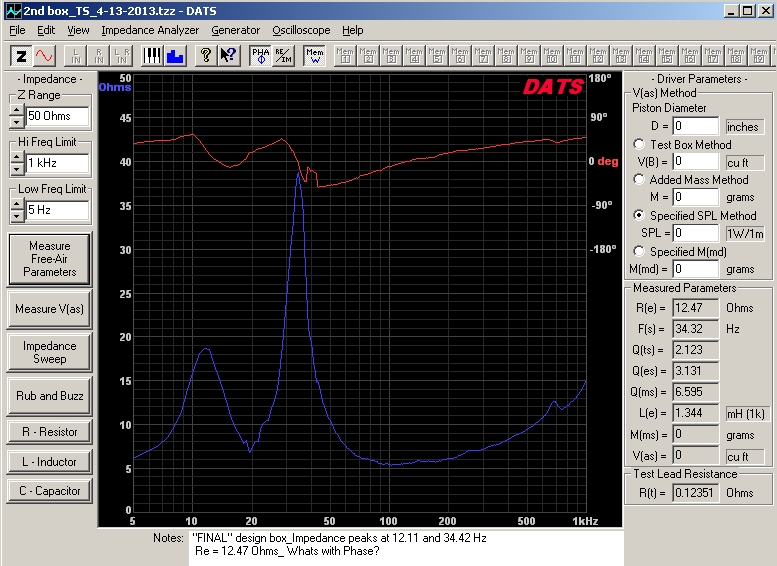Open the Impedance Analyzer menu
777x566 pixels.
pyautogui.click(x=150, y=30)
